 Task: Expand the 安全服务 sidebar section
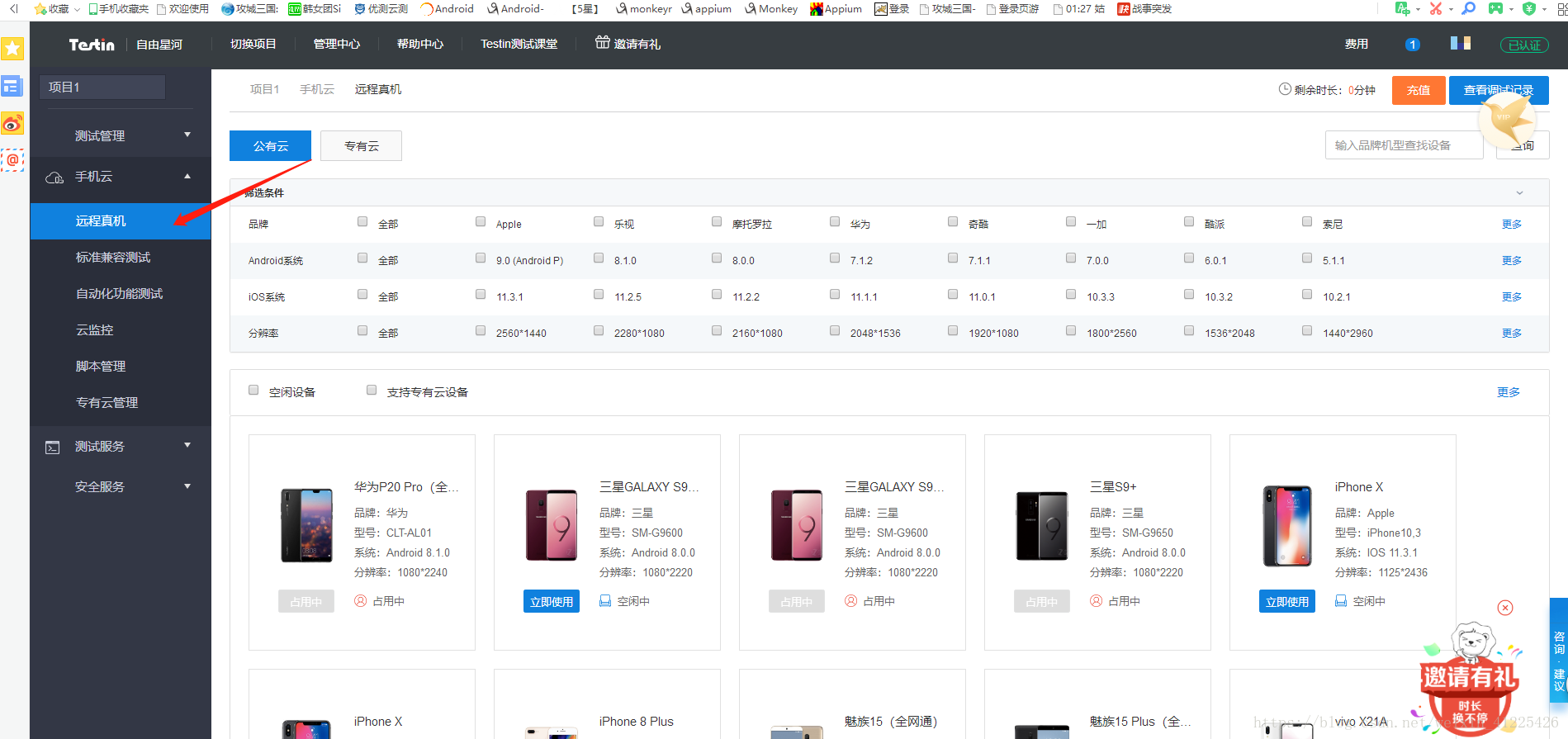pos(121,486)
